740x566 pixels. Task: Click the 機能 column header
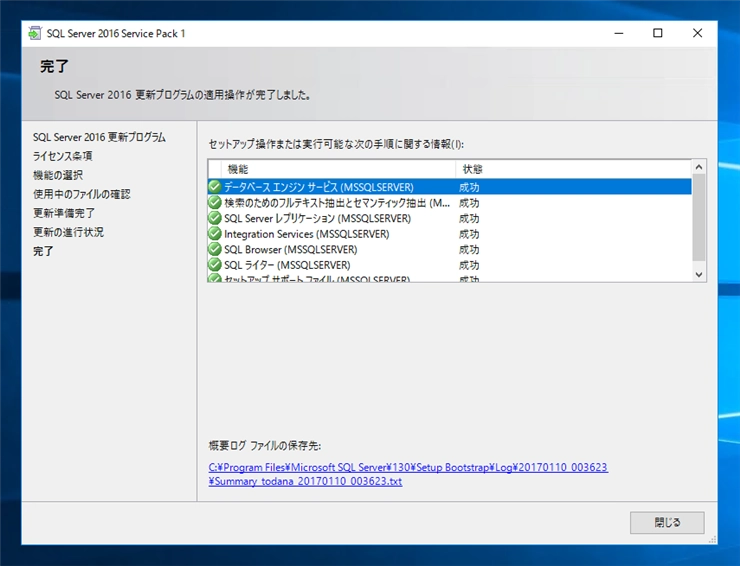338,169
